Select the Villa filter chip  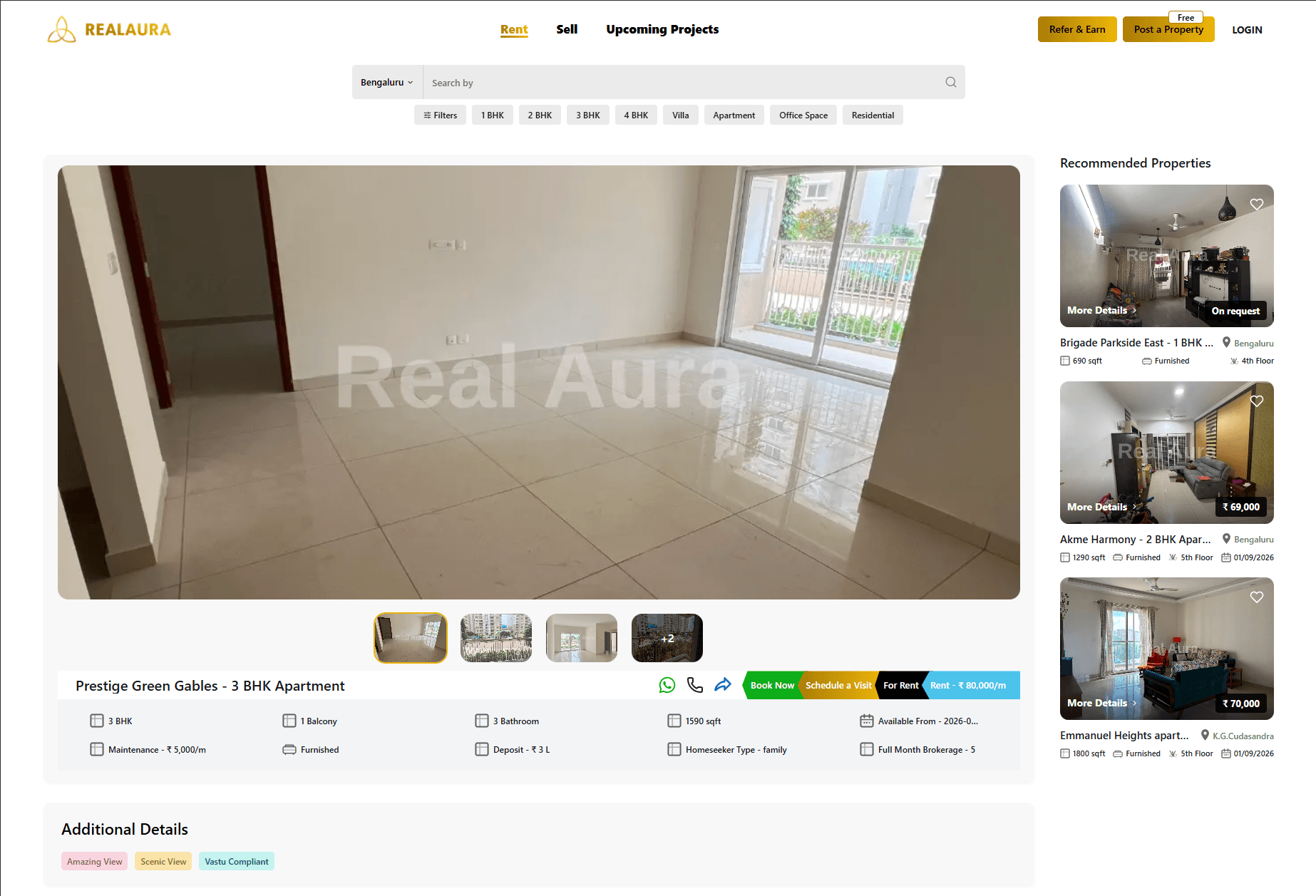681,115
